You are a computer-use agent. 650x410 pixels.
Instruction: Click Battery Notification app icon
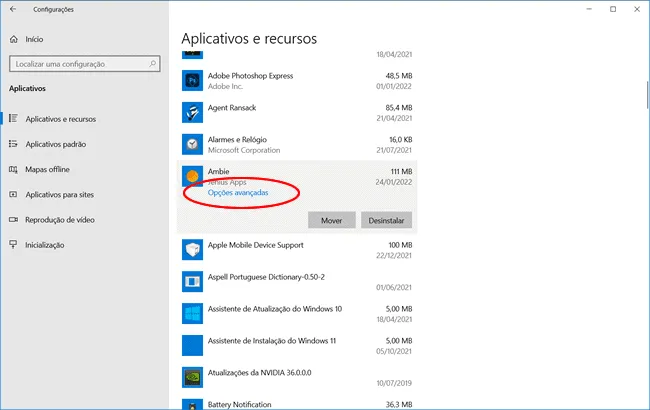coord(192,404)
